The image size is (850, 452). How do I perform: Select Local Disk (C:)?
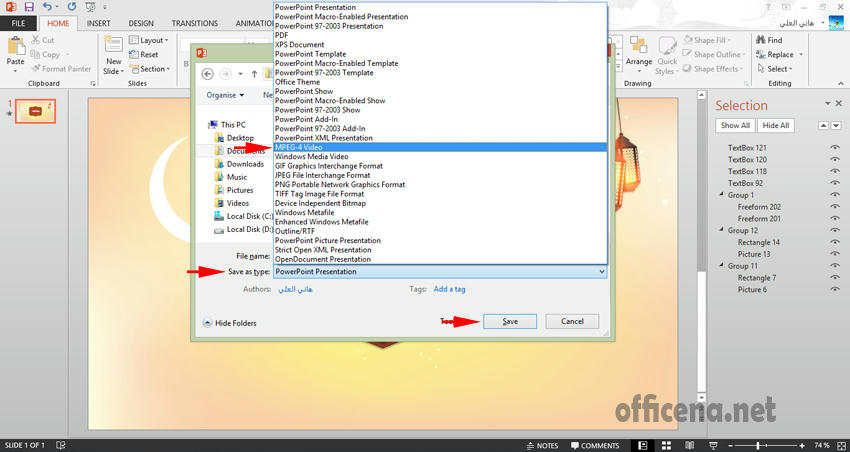tap(243, 216)
